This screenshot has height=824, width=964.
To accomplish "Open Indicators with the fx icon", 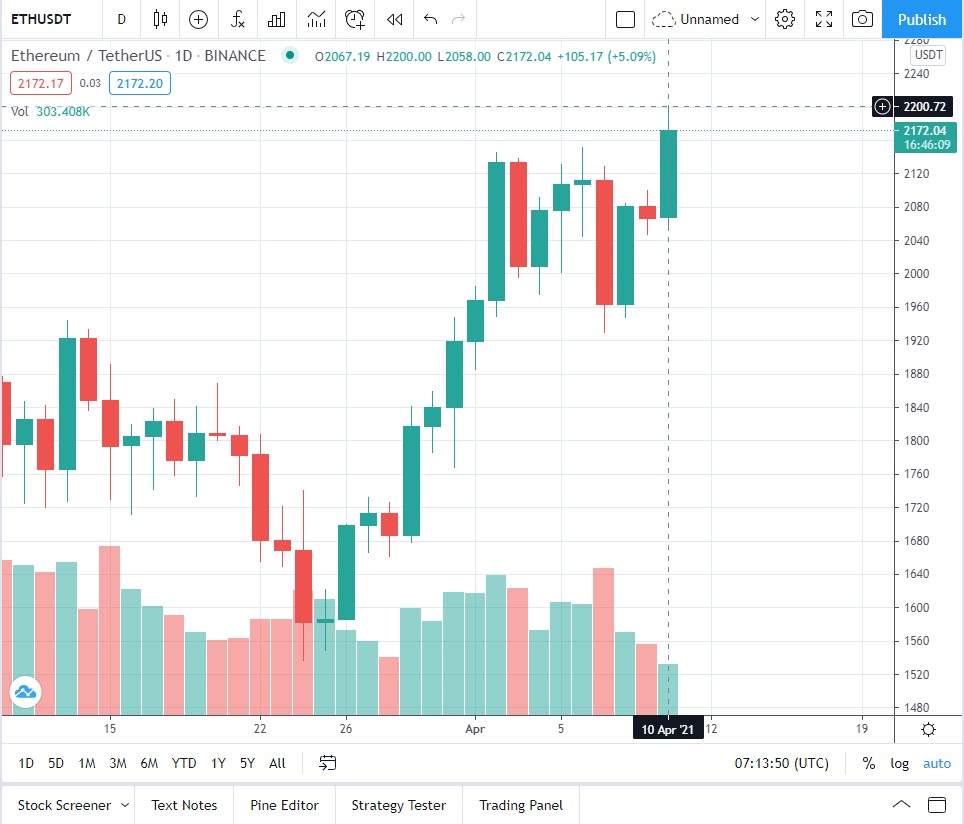I will click(237, 19).
